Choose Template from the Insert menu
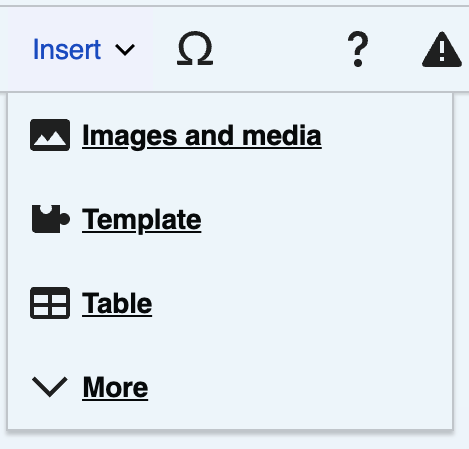 pyautogui.click(x=230, y=219)
